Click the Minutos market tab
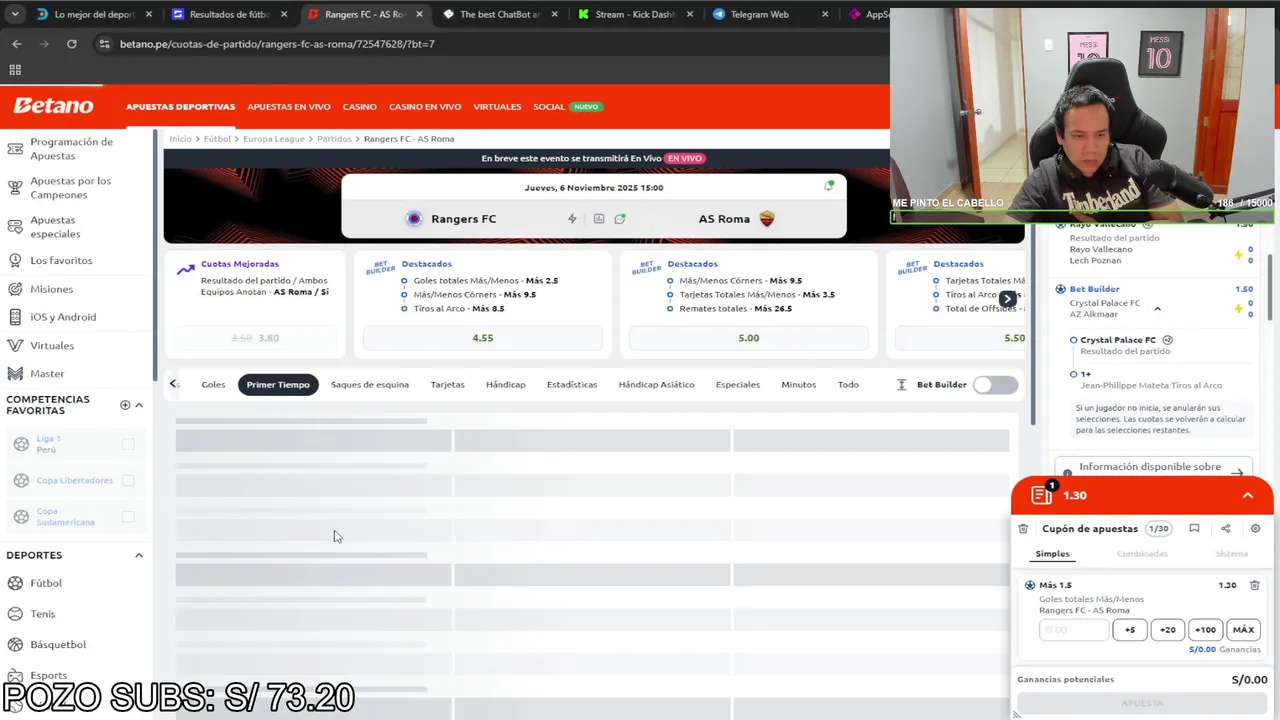 (x=798, y=385)
